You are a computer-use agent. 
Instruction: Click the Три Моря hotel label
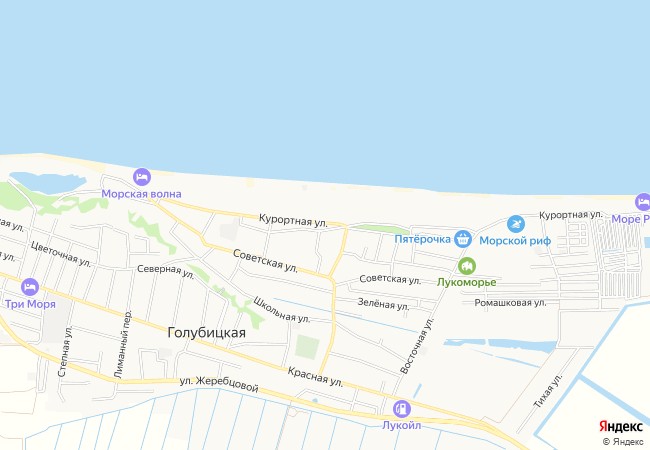click(30, 304)
